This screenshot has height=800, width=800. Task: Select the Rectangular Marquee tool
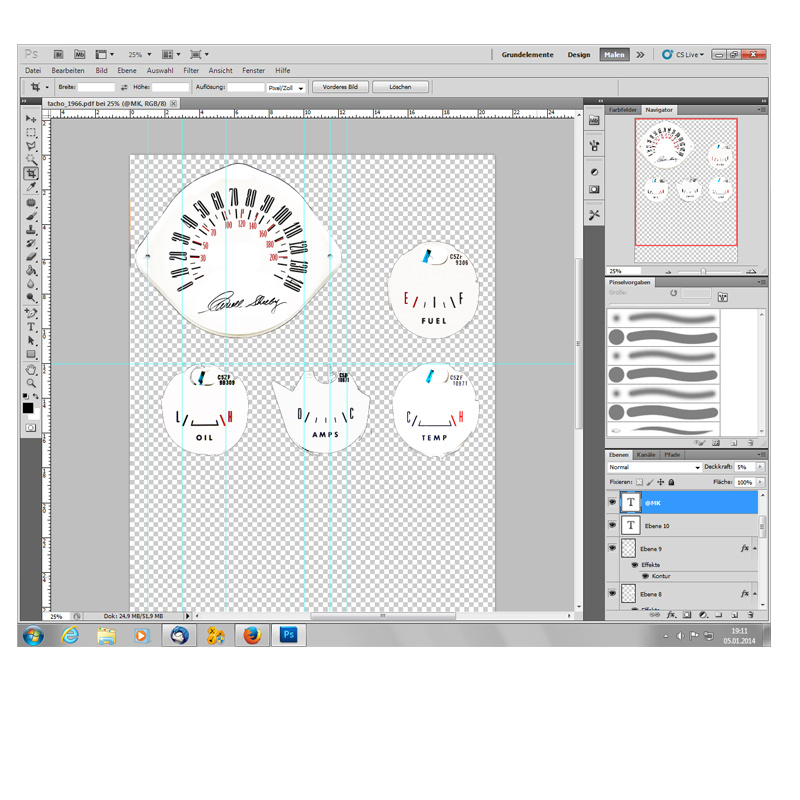pos(31,133)
